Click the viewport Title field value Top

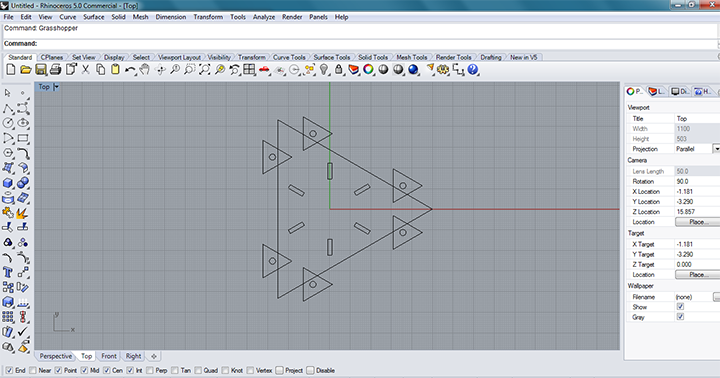[697, 118]
